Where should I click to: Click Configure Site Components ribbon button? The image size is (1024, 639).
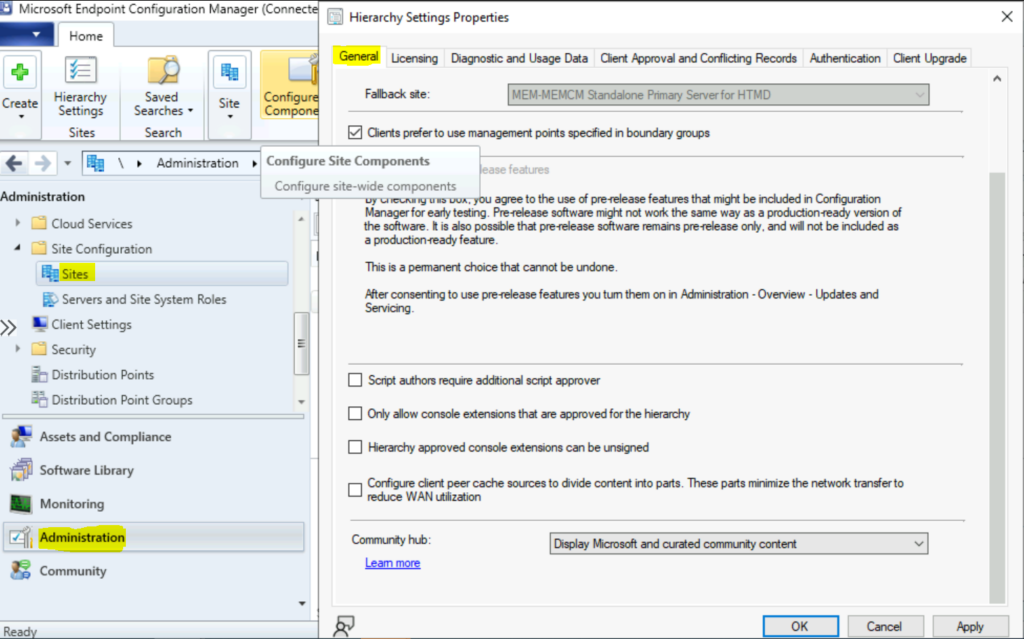[x=290, y=86]
